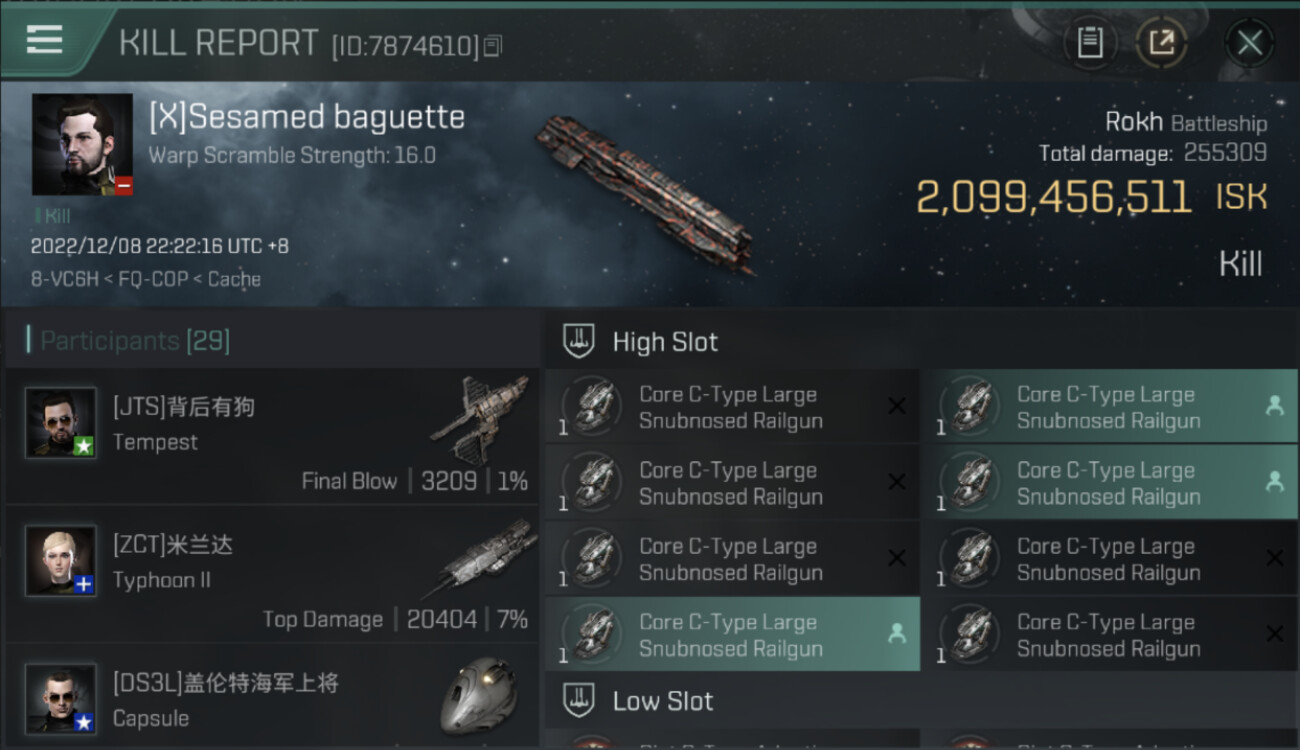View Sesamed baguette's character portrait
This screenshot has width=1300, height=750.
tap(82, 144)
